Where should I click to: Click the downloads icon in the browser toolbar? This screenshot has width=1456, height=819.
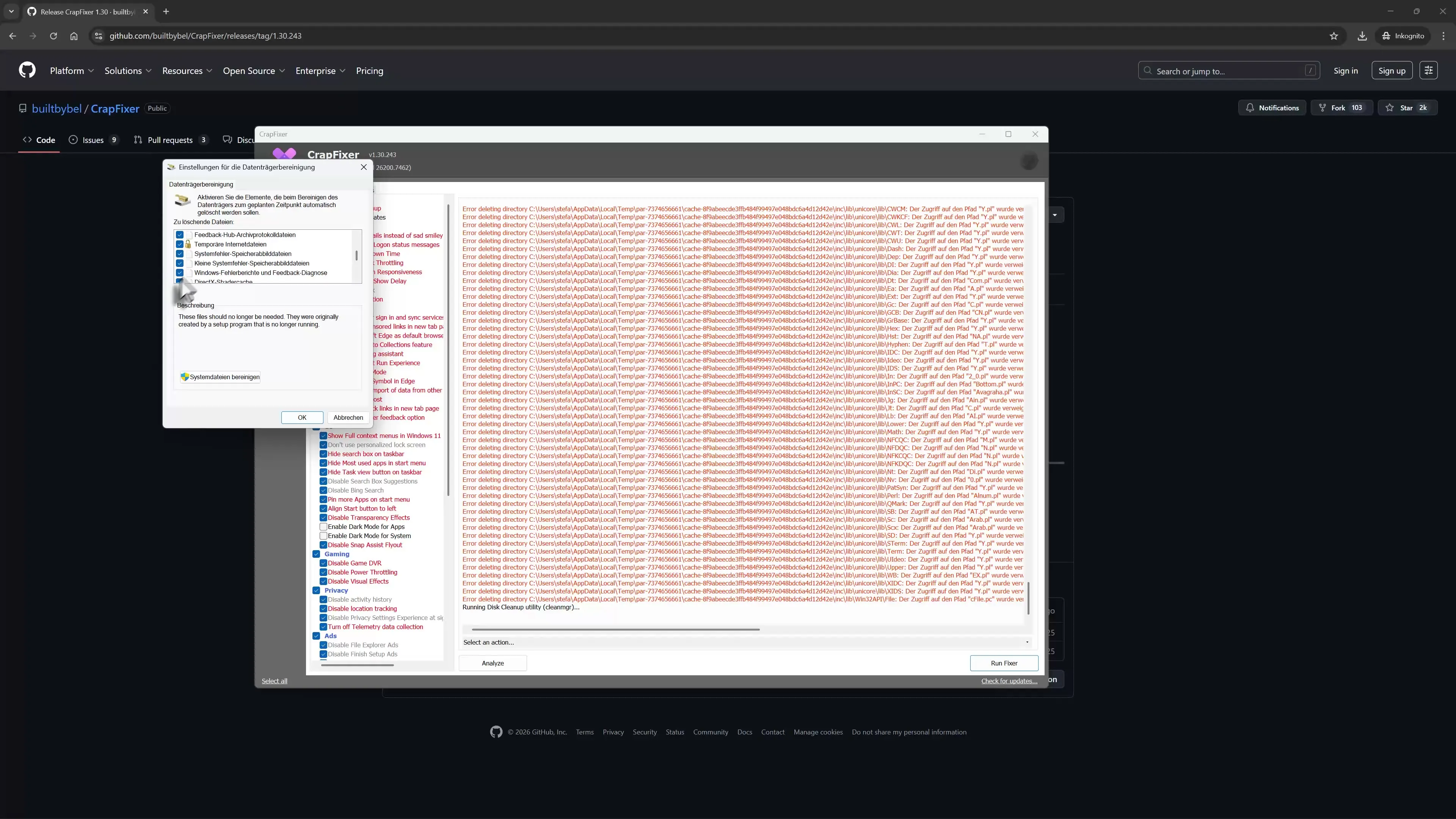click(x=1362, y=36)
